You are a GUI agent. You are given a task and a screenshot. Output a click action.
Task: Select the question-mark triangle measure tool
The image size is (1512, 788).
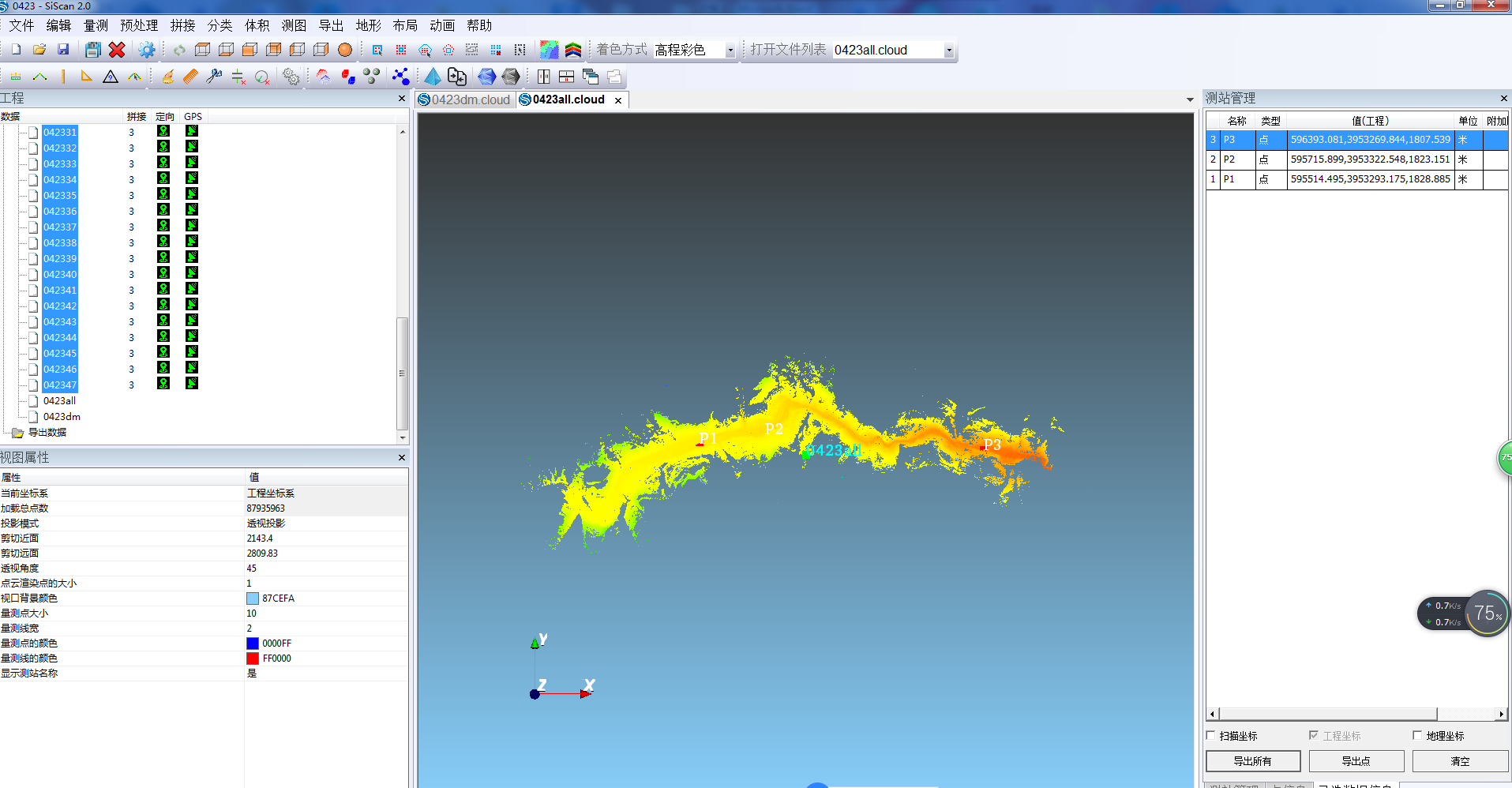pyautogui.click(x=111, y=77)
